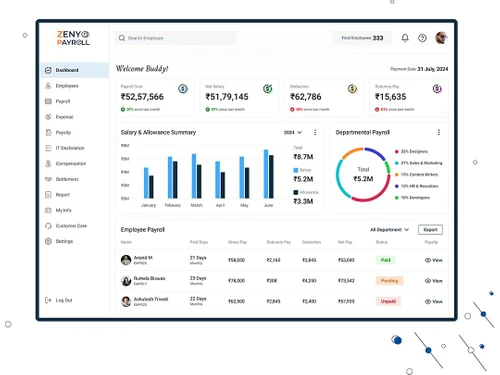
Task: Click Ashutosh Trivedi avatar photo
Action: coord(126,301)
